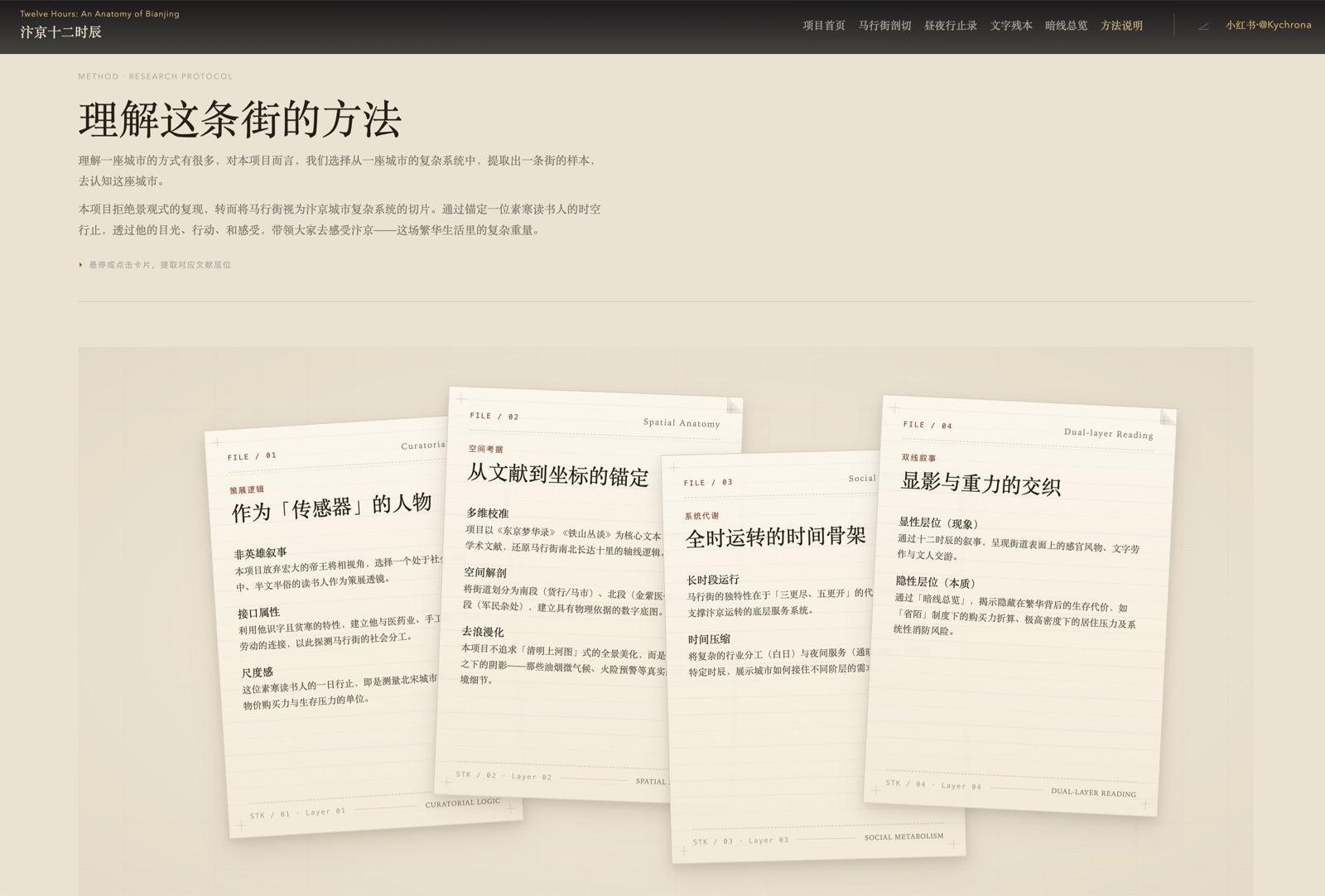Screen dimensions: 1325x896
Task: Click the Dual-layer Reading caption at card top
Action: (x=1108, y=433)
